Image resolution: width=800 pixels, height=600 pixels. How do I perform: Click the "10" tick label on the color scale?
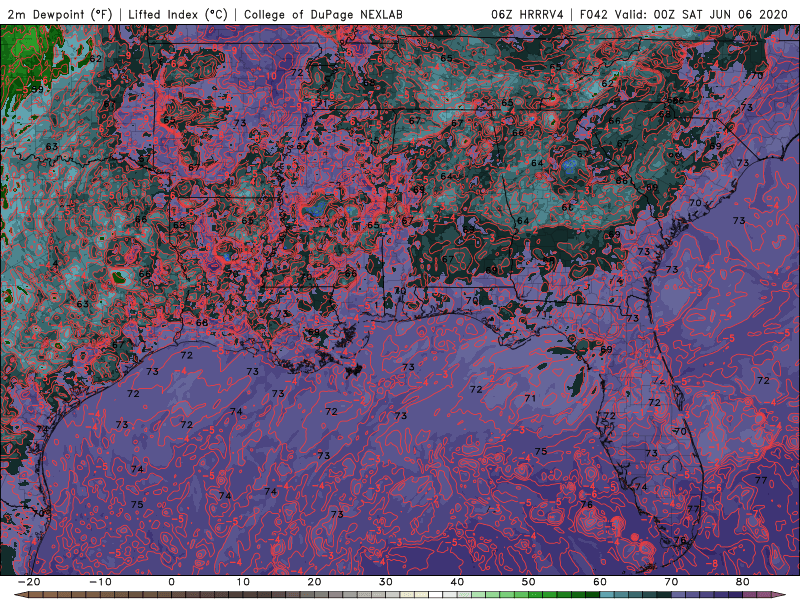tap(243, 582)
